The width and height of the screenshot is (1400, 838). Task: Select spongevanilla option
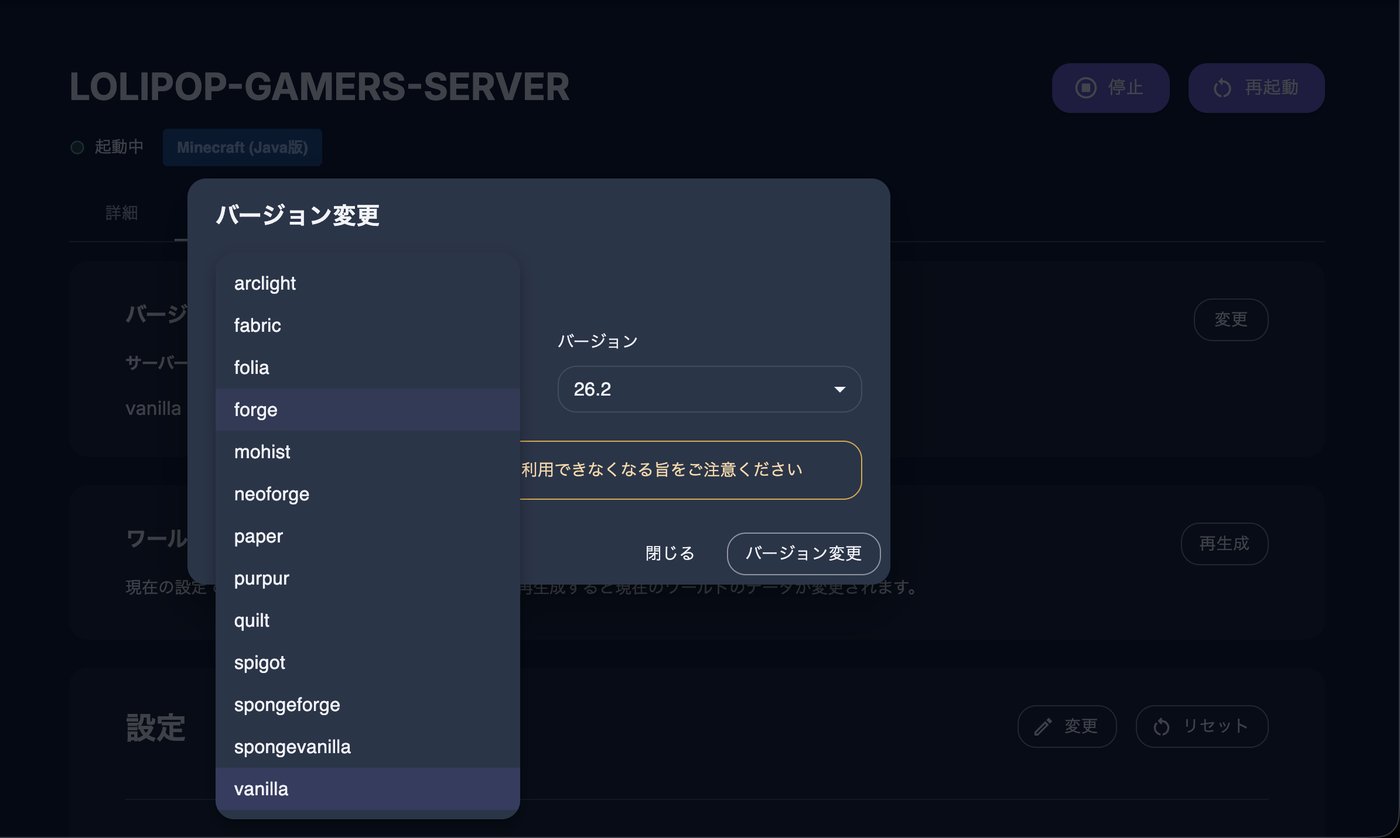click(367, 746)
